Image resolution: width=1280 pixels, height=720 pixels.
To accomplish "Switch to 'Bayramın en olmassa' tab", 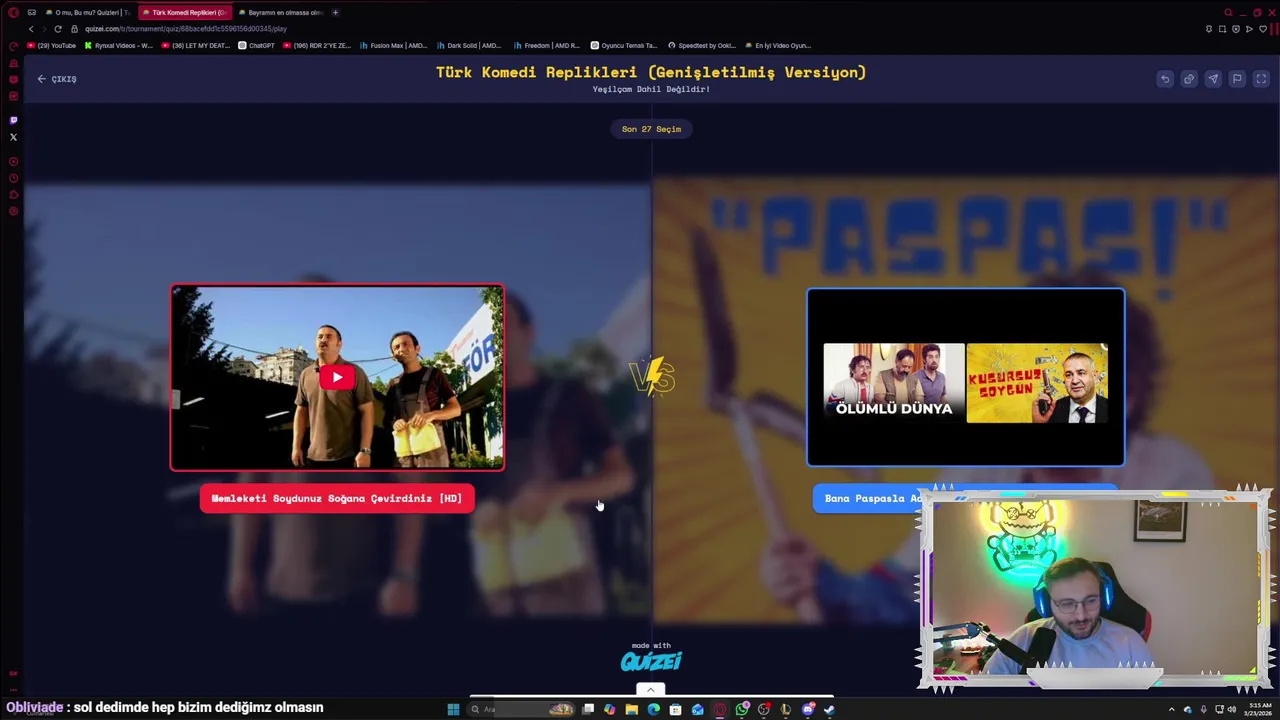I will pyautogui.click(x=280, y=12).
